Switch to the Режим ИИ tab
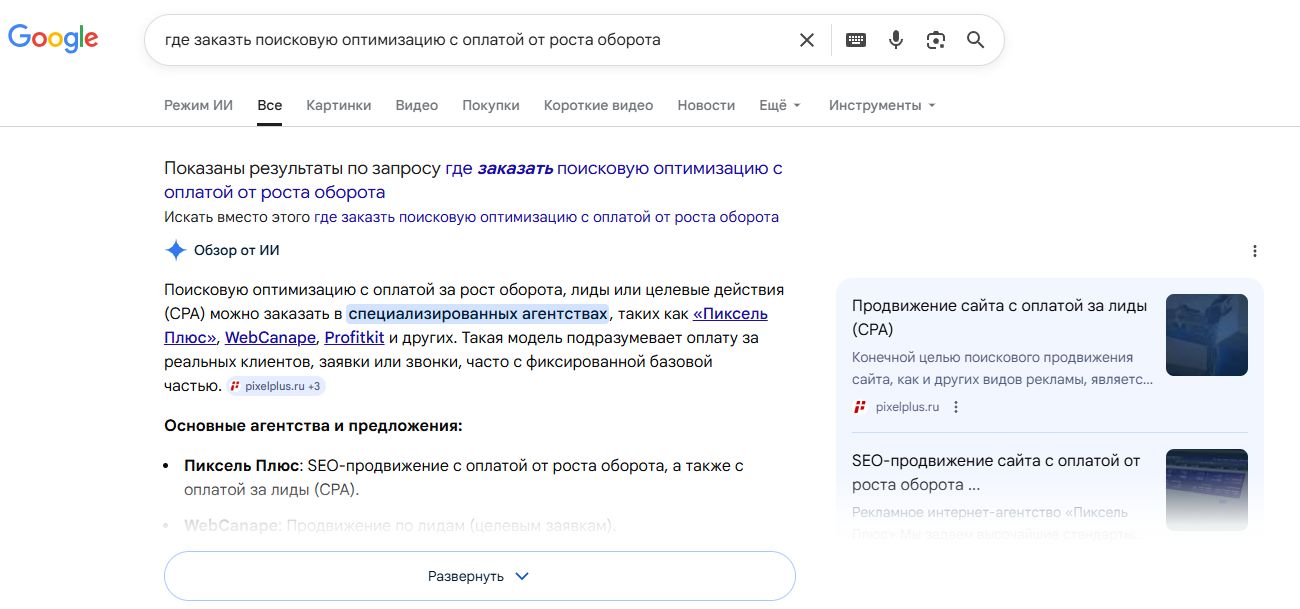Screen dimensions: 1300x609 coord(198,105)
